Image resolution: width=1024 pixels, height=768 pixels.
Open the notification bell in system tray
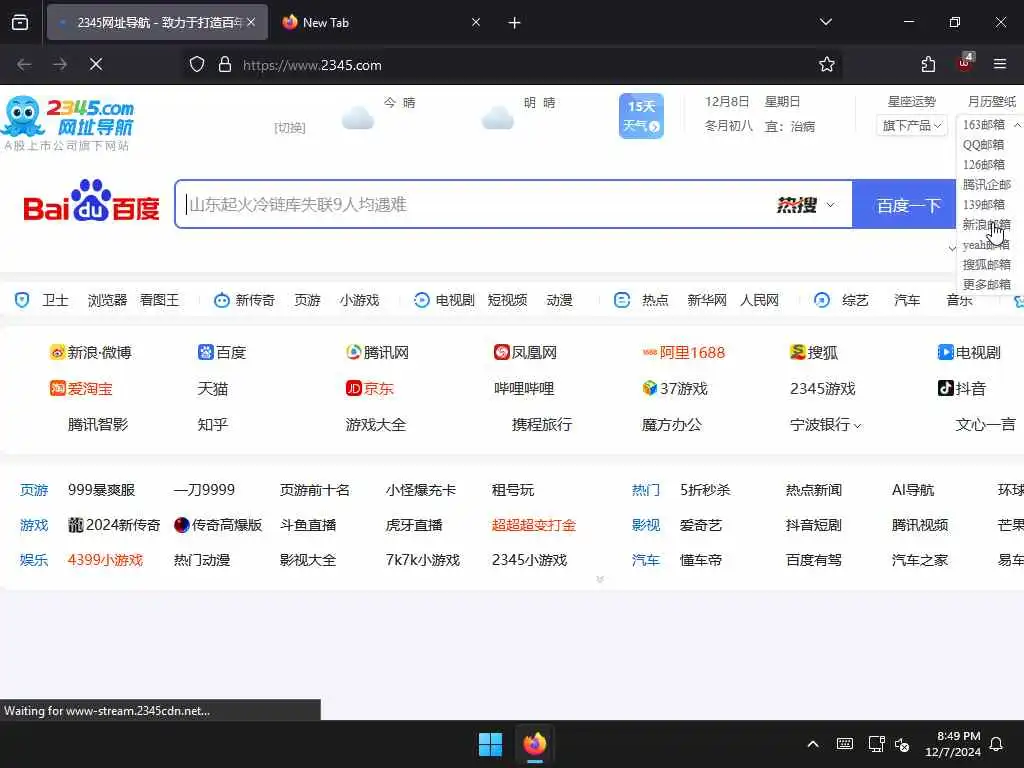tap(996, 744)
